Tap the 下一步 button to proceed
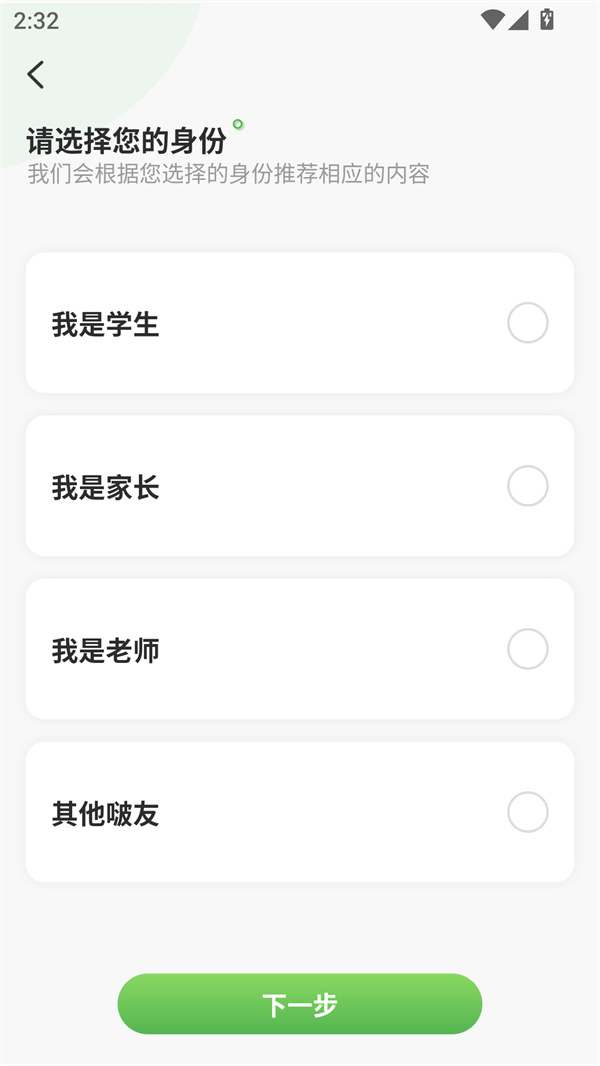 pyautogui.click(x=299, y=1004)
